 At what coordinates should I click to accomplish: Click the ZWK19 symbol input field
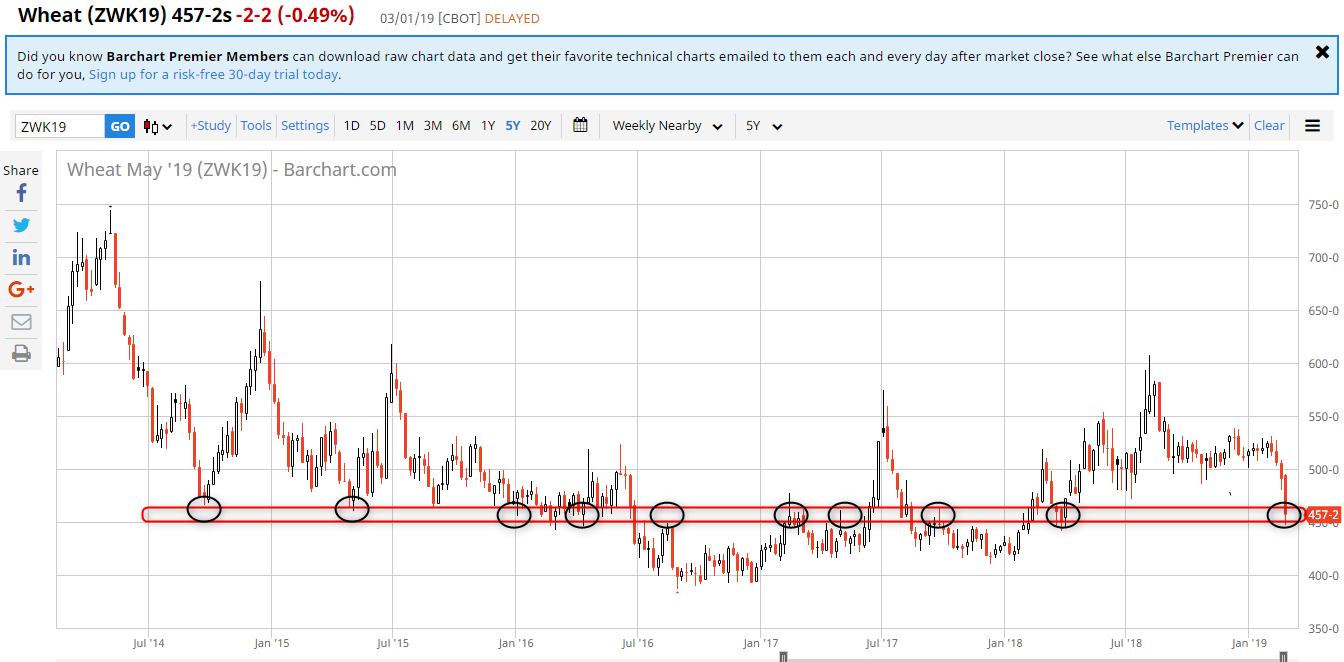pyautogui.click(x=60, y=126)
